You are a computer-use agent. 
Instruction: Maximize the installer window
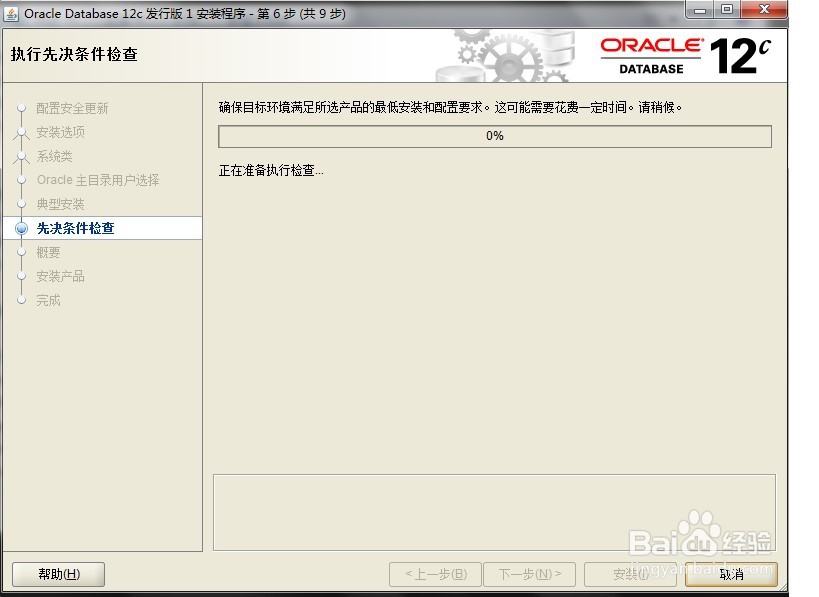727,9
